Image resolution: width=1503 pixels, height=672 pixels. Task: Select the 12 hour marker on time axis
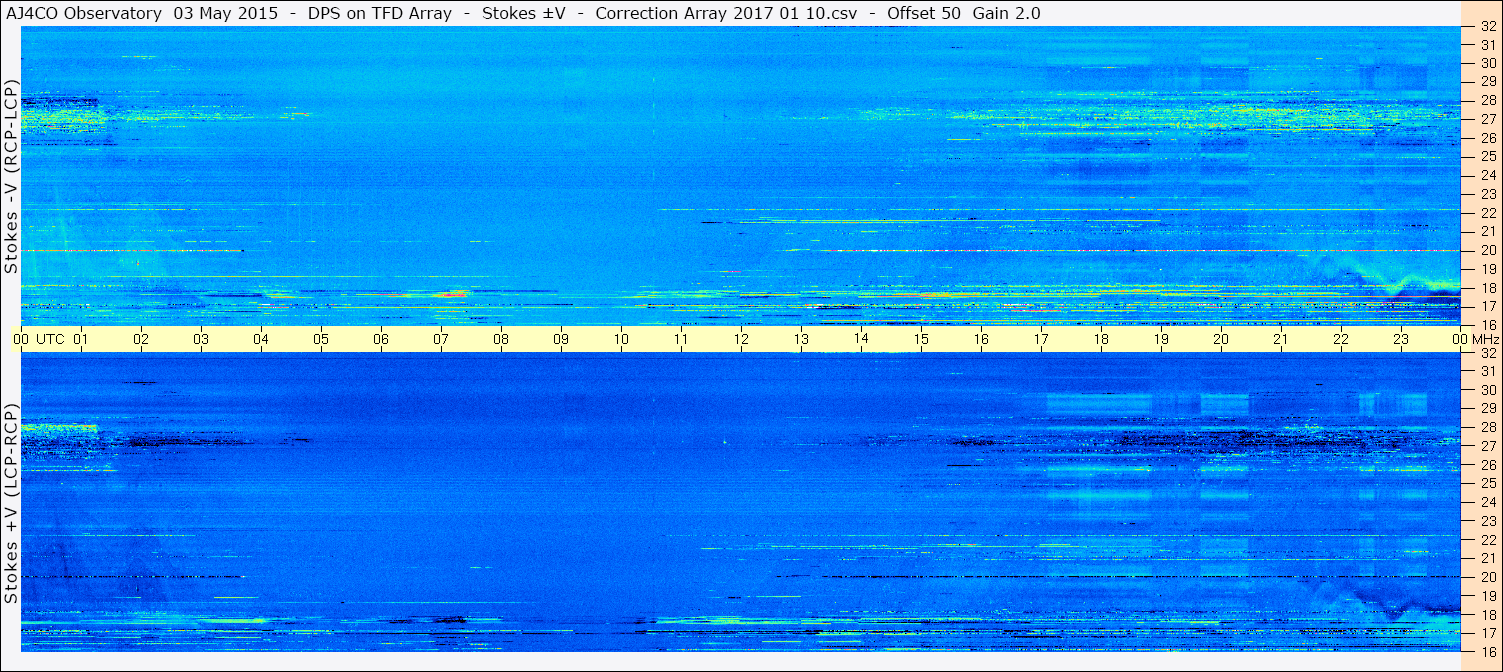[x=741, y=339]
